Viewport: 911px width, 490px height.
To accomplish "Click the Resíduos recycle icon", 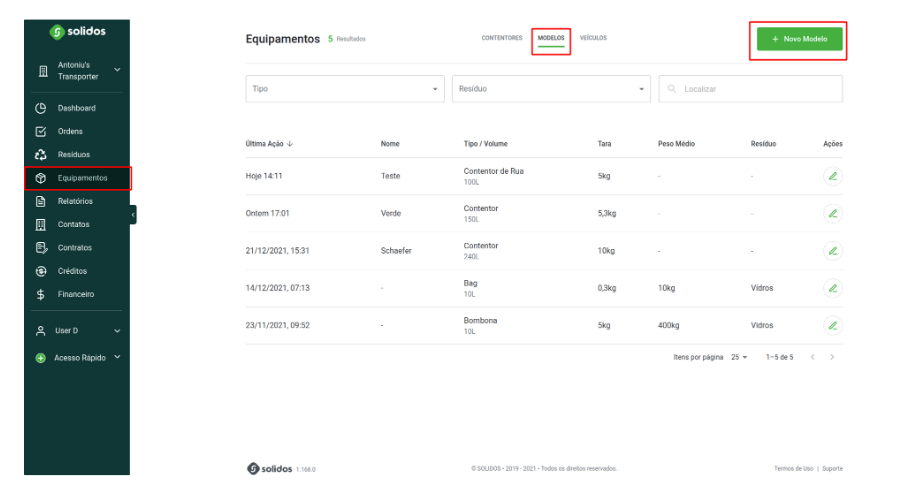I will pyautogui.click(x=41, y=155).
